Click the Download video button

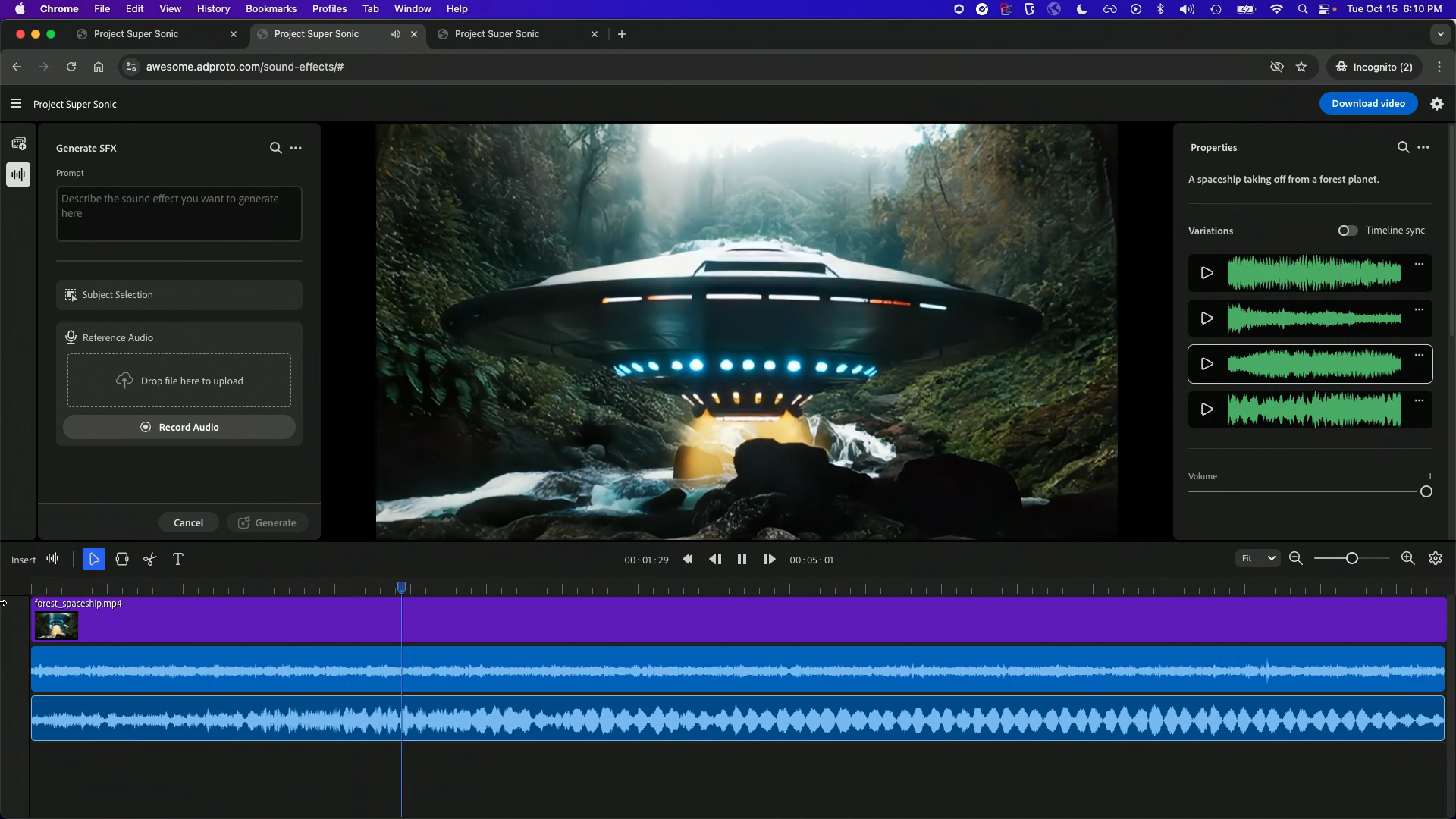[1368, 104]
